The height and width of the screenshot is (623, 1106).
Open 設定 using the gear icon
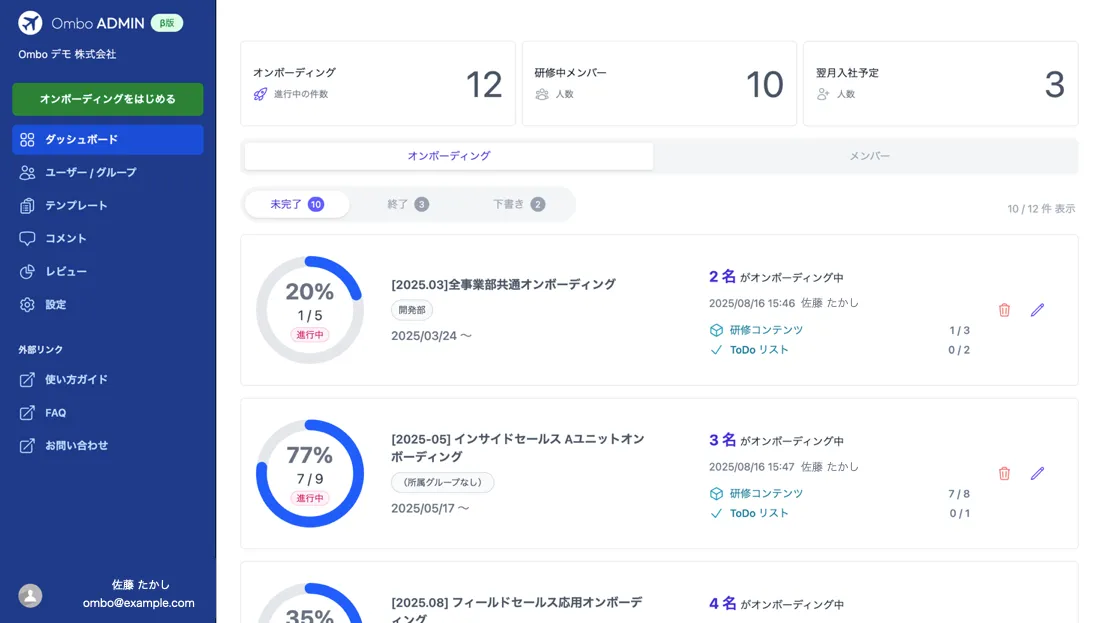point(28,304)
